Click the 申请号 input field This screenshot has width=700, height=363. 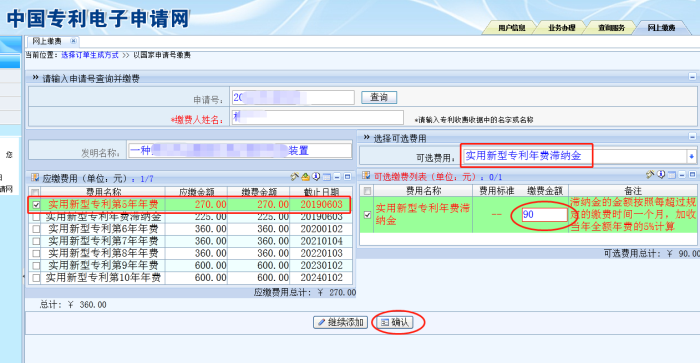coord(293,97)
